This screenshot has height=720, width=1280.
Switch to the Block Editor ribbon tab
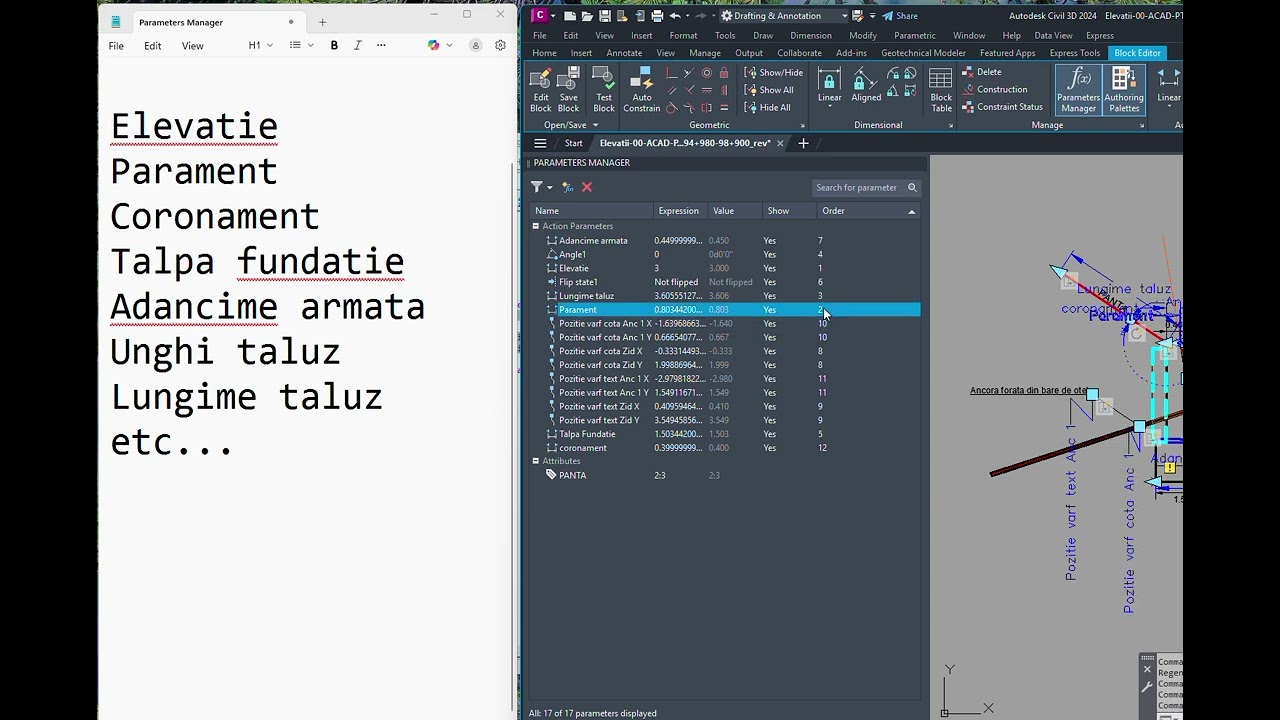[x=1137, y=53]
